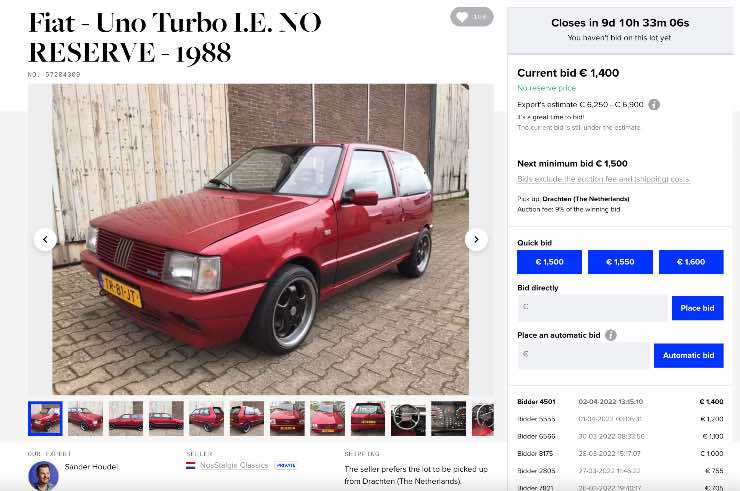
Task: Click the Place bid button
Action: click(698, 308)
